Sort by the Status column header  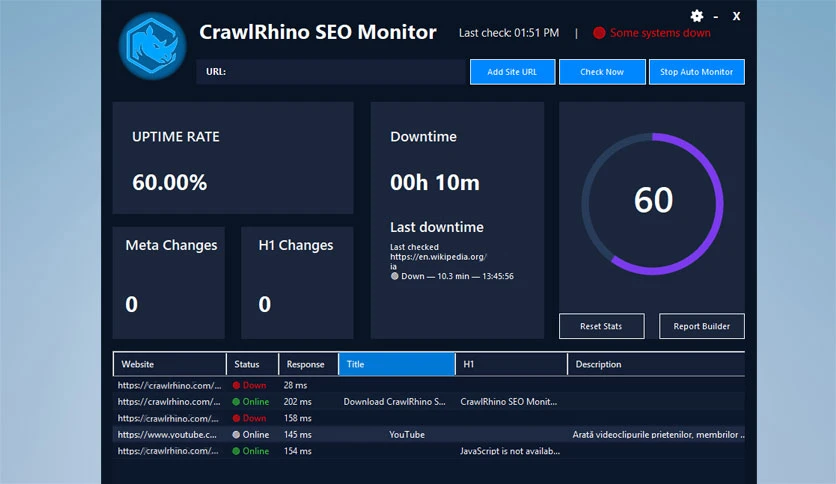pos(252,364)
